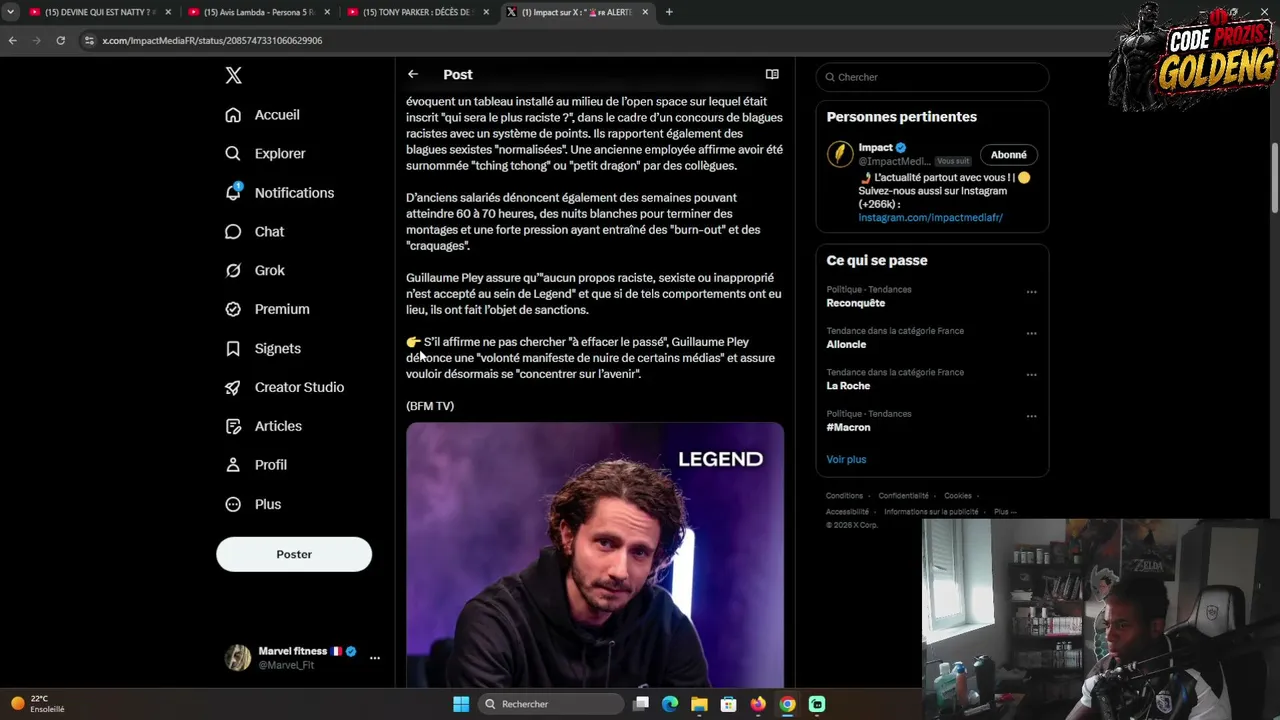This screenshot has width=1280, height=720.
Task: Open Microsoft Store from taskbar
Action: point(729,704)
